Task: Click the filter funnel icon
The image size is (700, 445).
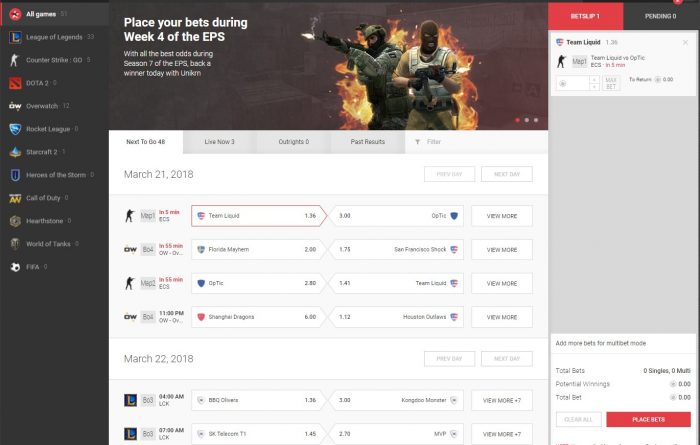Action: (417, 142)
